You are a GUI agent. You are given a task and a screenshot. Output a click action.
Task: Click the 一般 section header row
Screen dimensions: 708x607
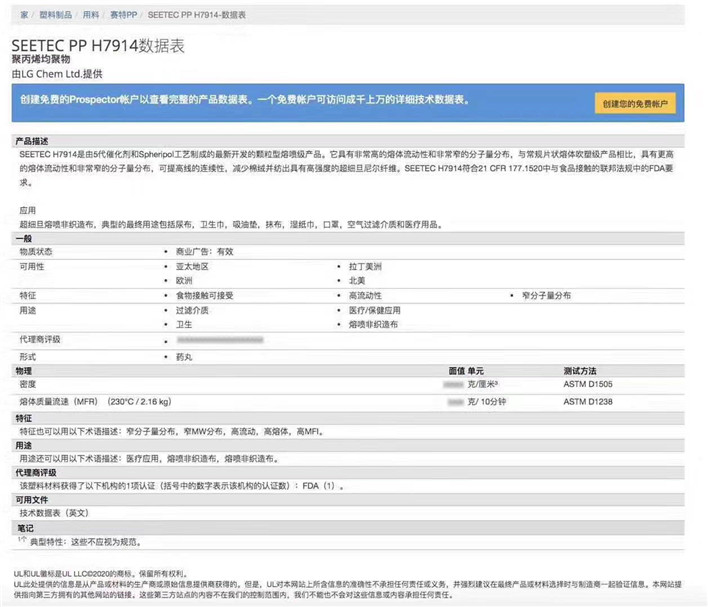point(24,239)
